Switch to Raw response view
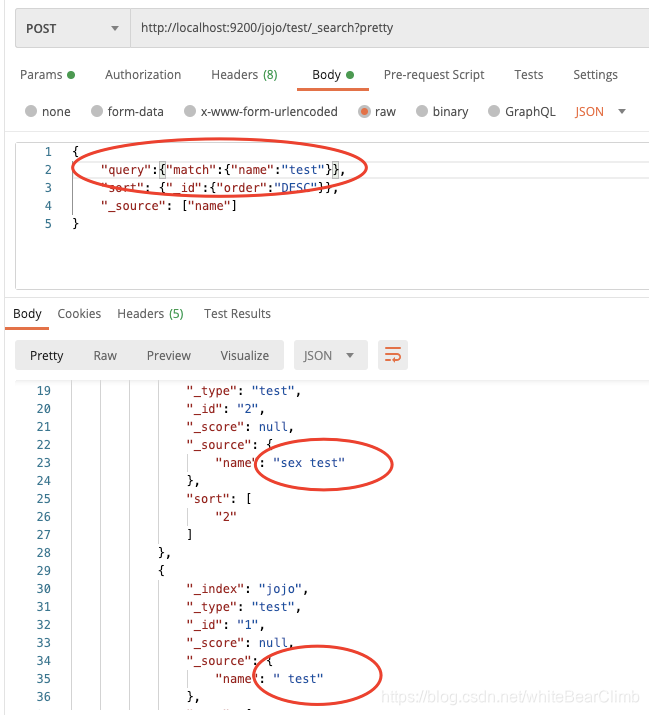 105,355
